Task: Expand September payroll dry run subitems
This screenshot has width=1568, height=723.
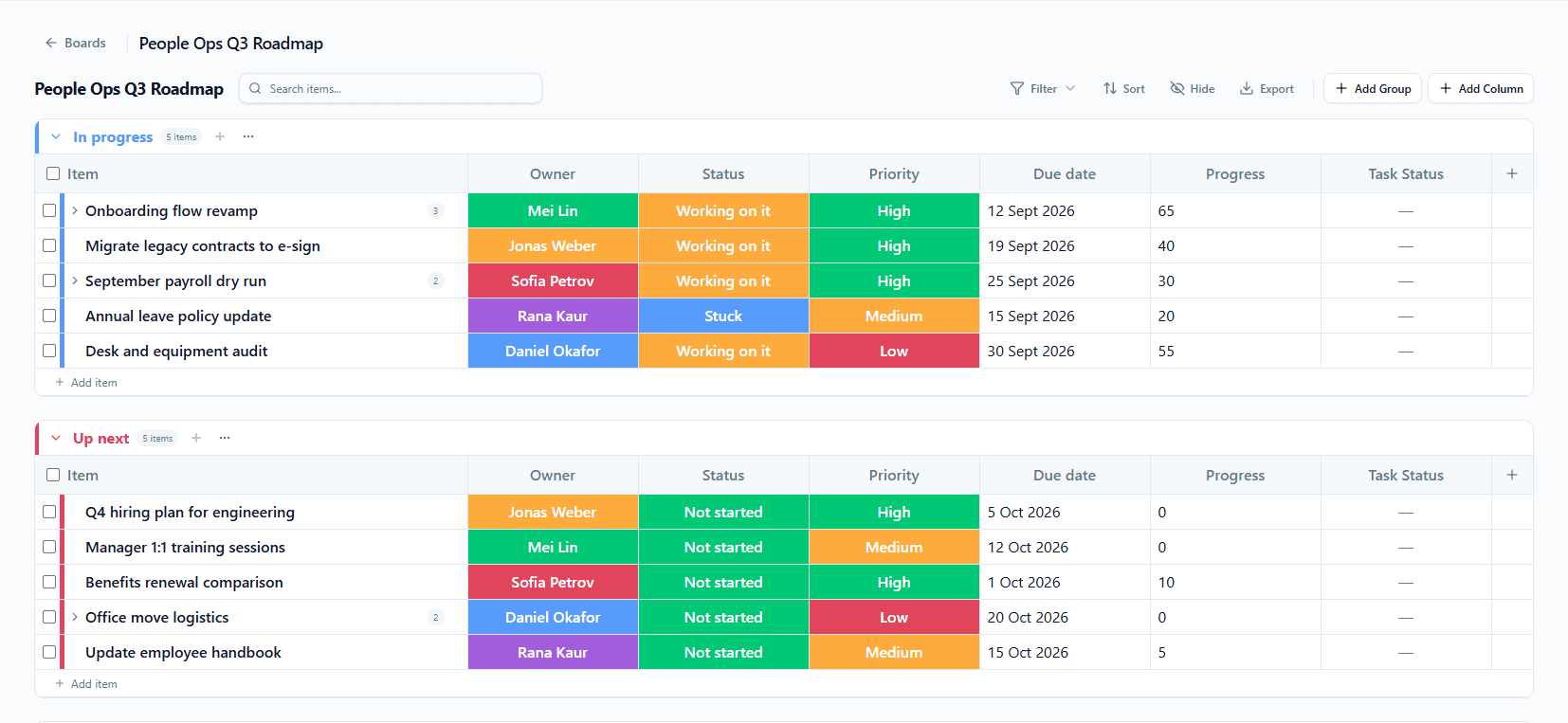Action: [75, 280]
